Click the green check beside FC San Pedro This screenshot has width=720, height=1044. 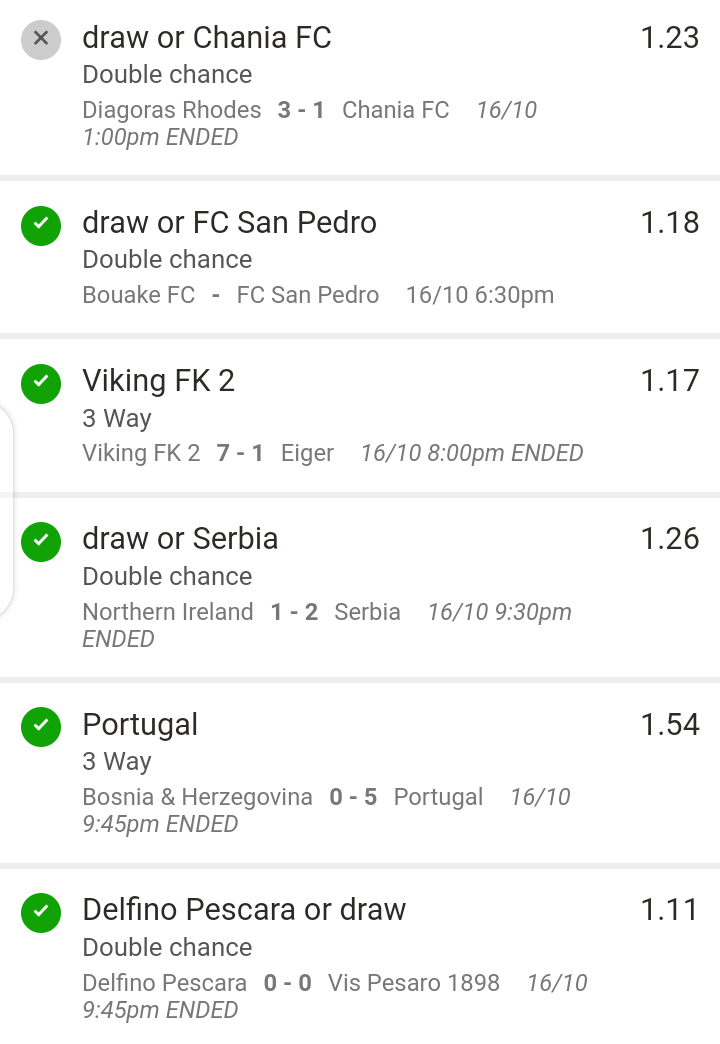pyautogui.click(x=41, y=224)
